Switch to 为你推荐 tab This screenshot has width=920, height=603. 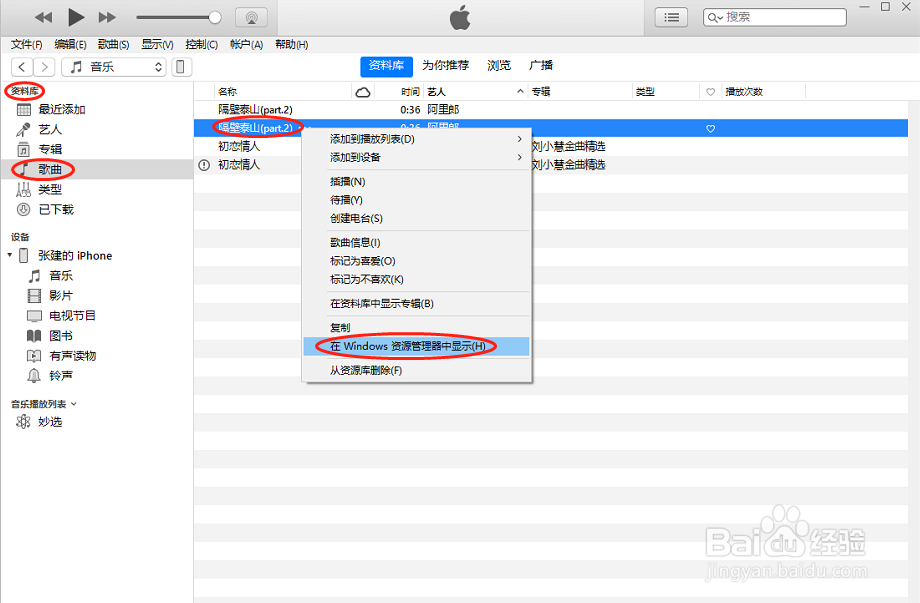click(x=445, y=66)
